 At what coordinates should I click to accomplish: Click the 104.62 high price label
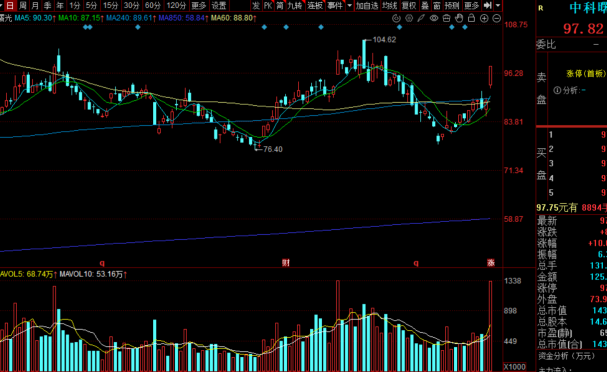pyautogui.click(x=384, y=40)
